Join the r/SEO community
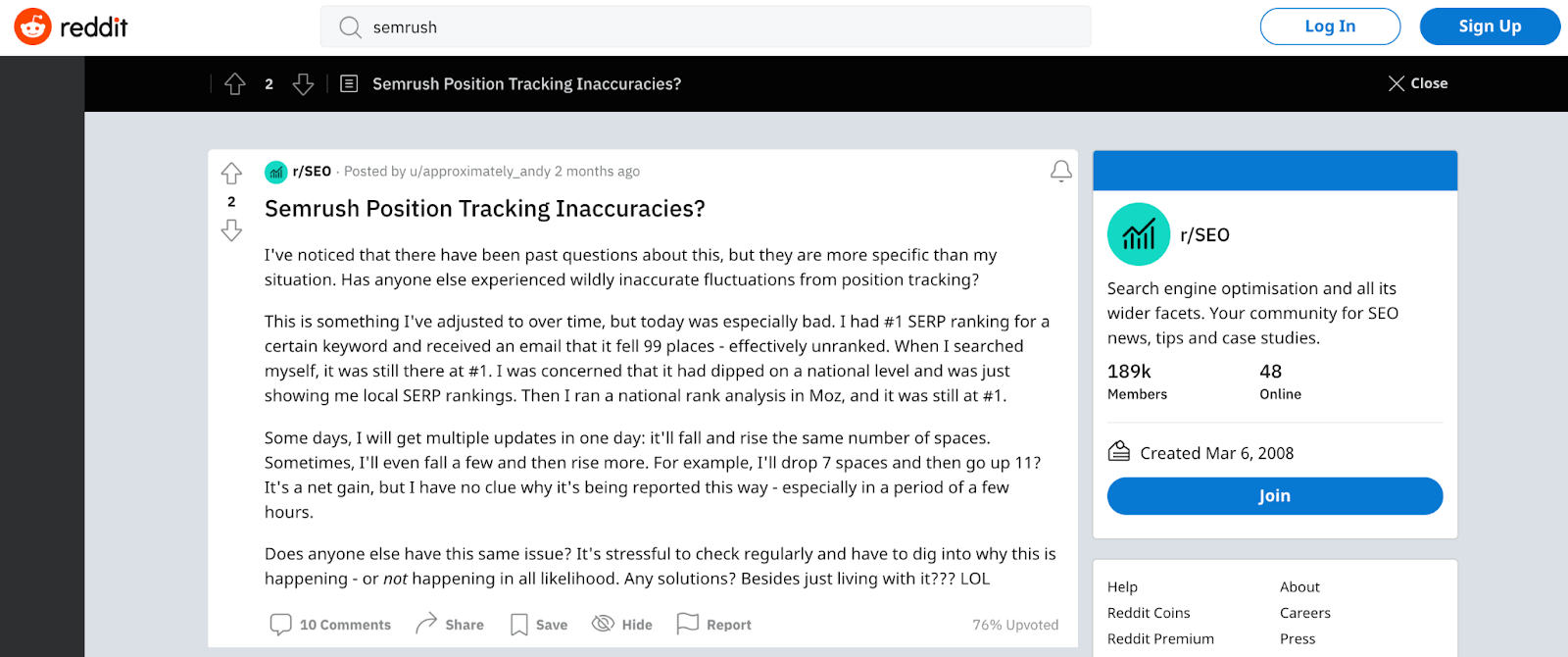The image size is (1568, 657). pos(1275,496)
